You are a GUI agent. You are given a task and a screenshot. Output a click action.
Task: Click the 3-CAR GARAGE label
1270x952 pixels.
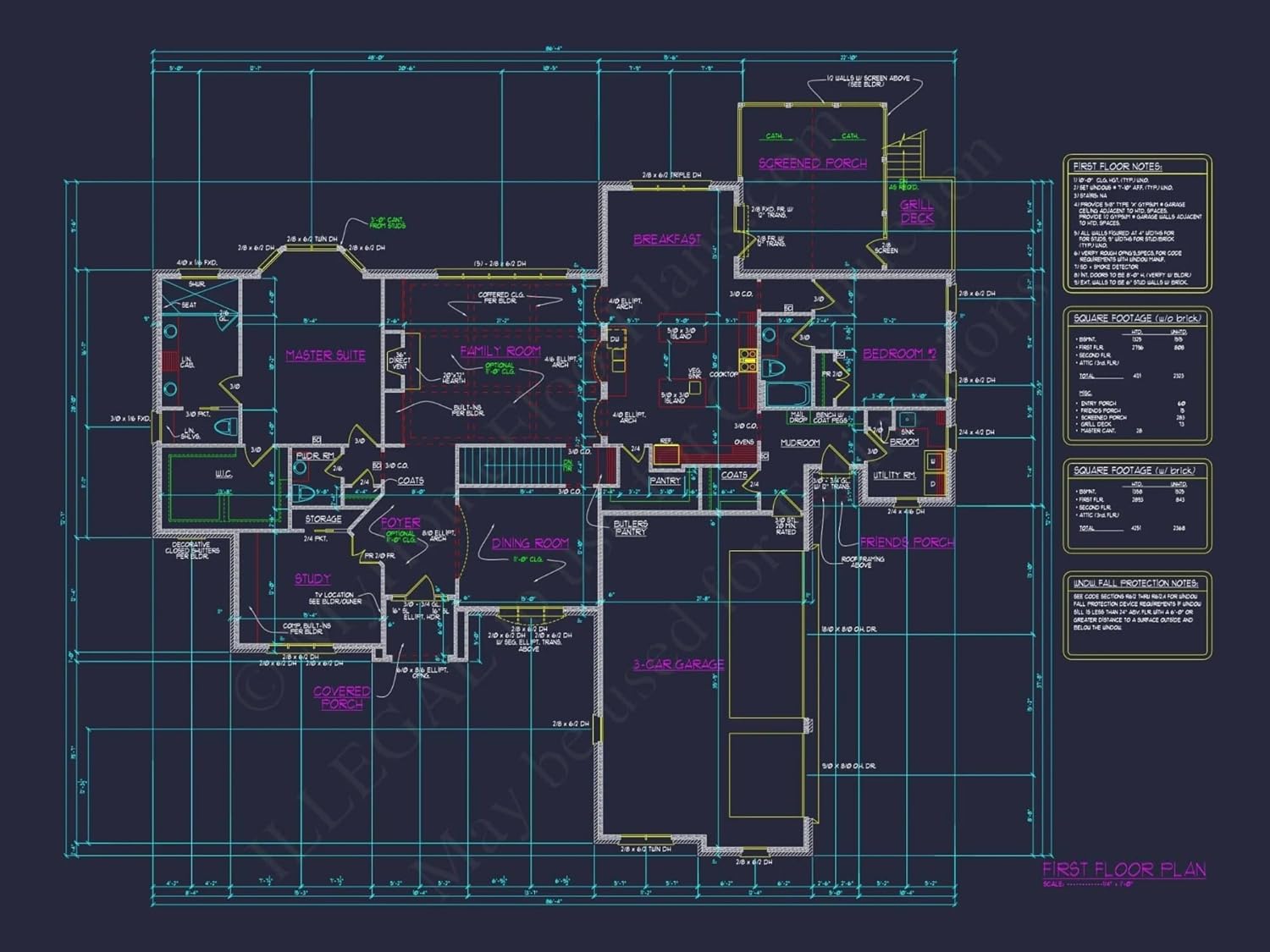click(x=678, y=665)
